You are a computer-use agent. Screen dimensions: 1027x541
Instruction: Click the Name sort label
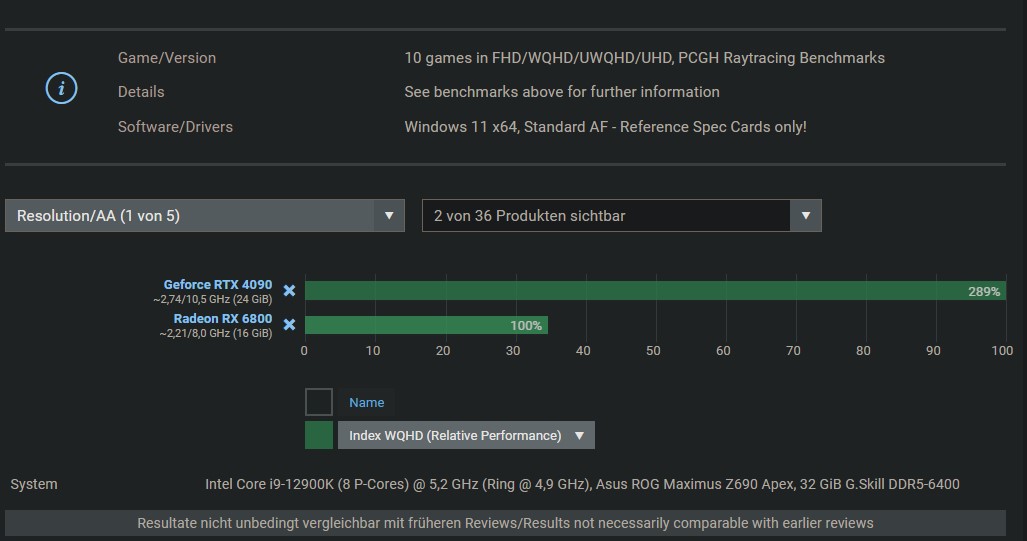(367, 403)
